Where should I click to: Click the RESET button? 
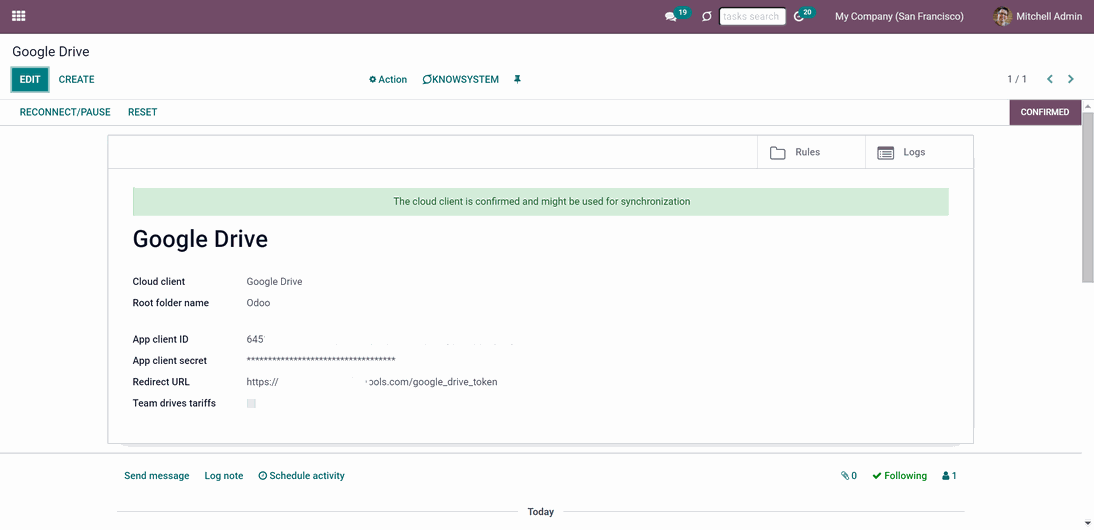[x=142, y=112]
